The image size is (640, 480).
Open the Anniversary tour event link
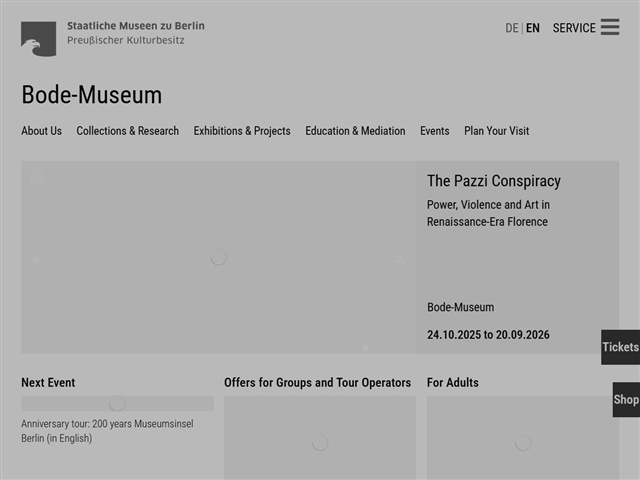(x=107, y=431)
